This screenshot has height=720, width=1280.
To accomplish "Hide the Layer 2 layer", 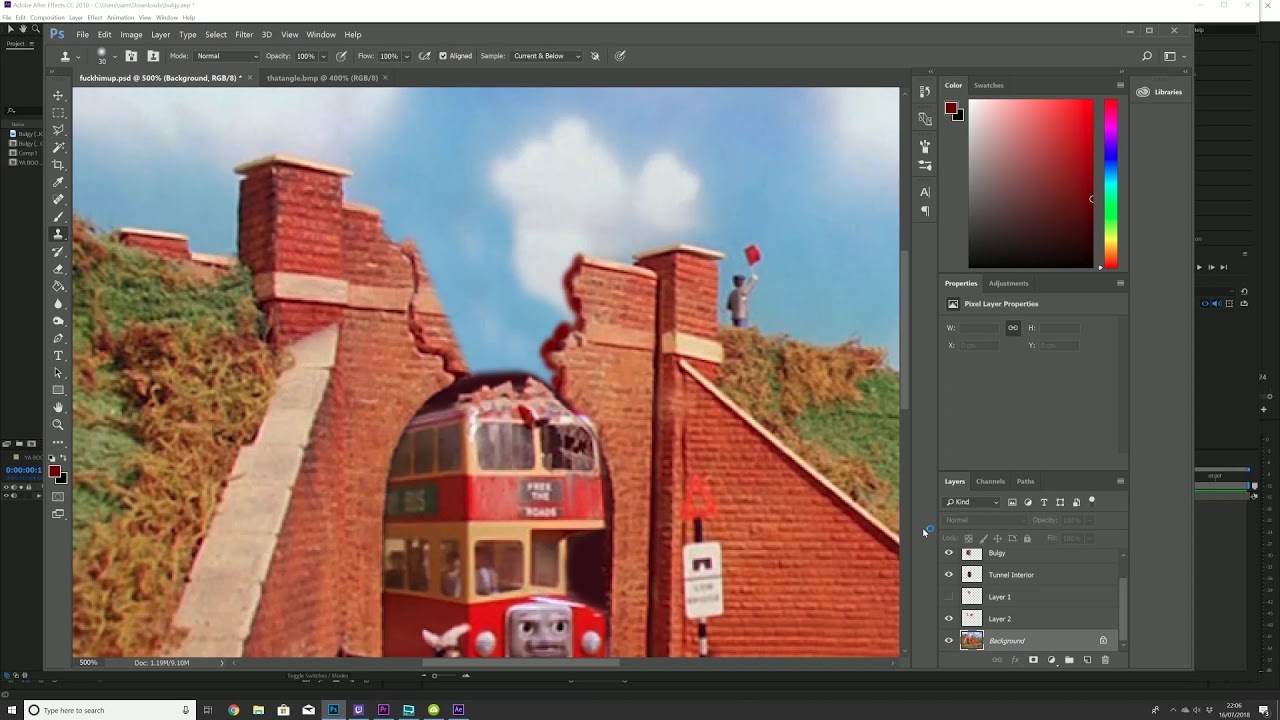I will [x=949, y=619].
